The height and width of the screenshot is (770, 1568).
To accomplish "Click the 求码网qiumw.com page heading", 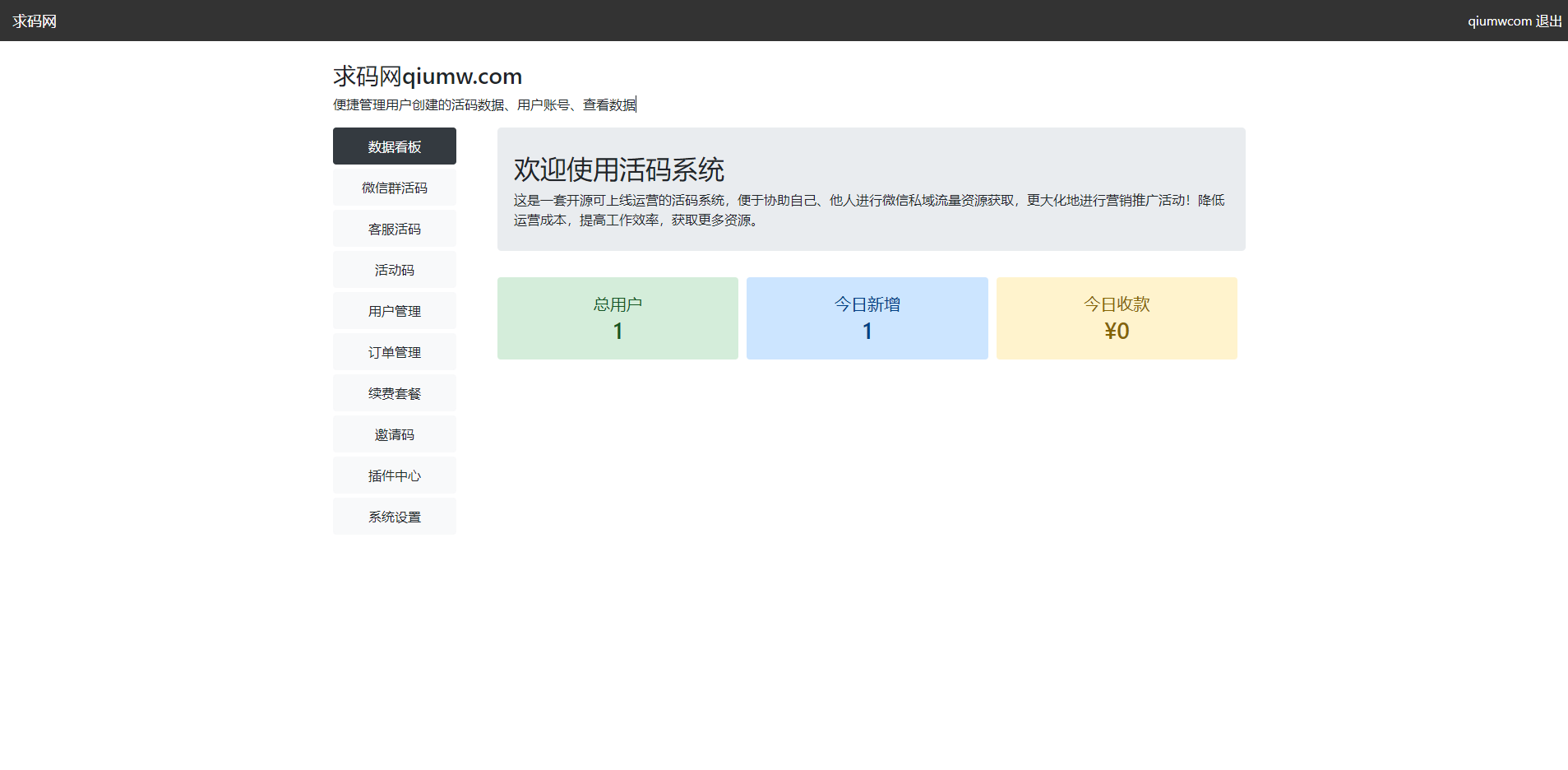I will (428, 77).
